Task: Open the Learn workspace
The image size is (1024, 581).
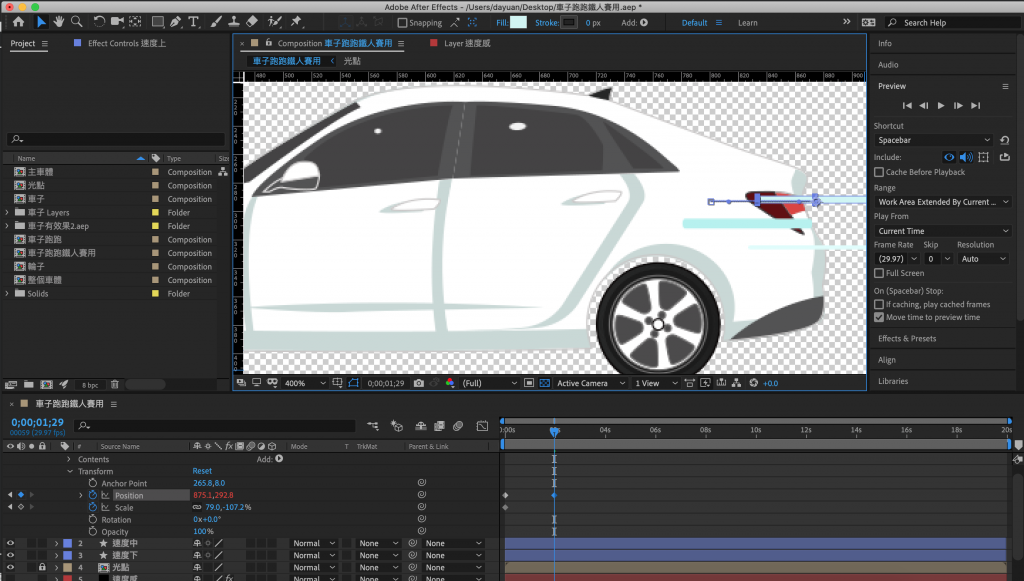Action: [x=747, y=23]
